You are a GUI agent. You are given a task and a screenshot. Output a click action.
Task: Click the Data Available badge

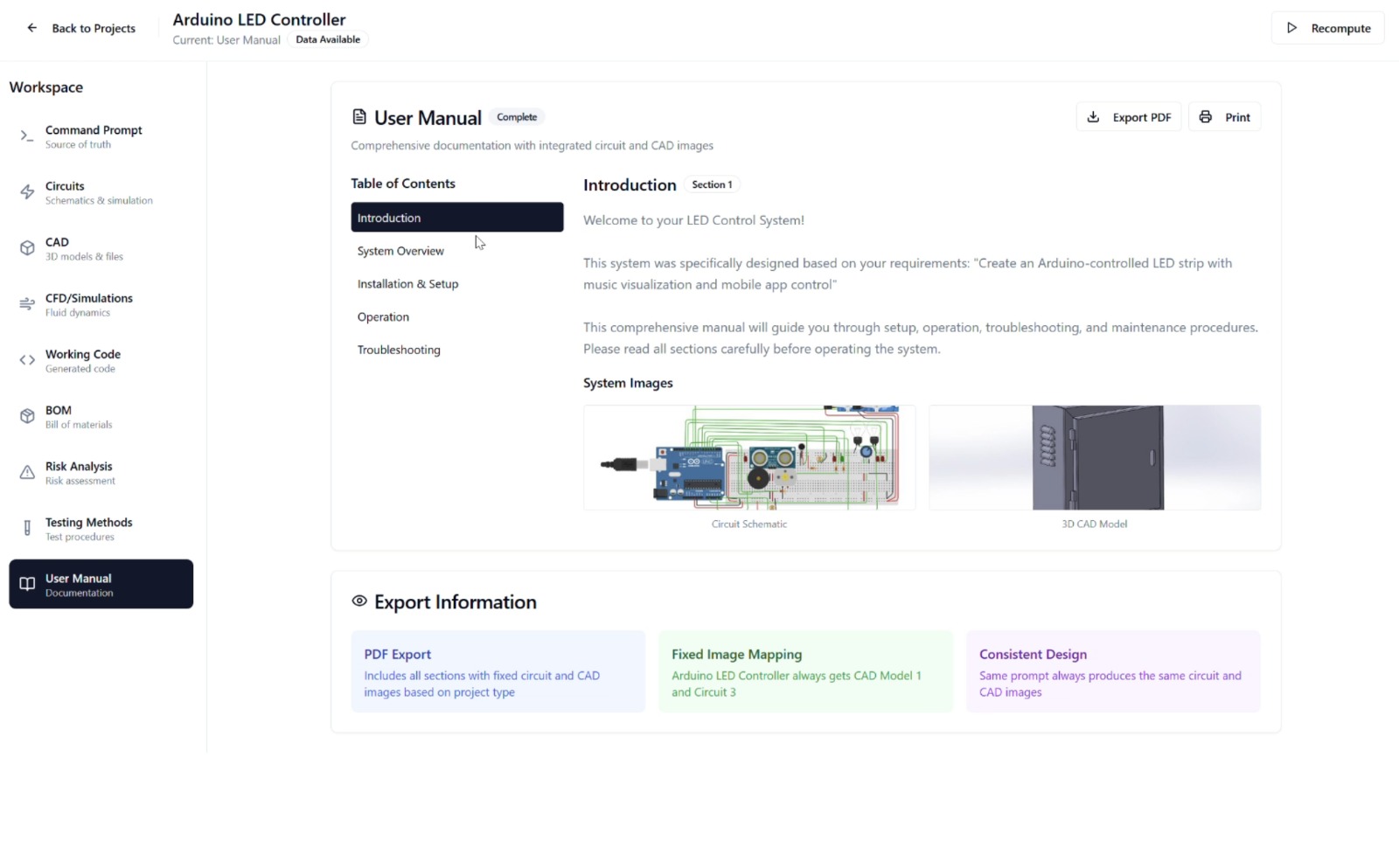point(328,39)
